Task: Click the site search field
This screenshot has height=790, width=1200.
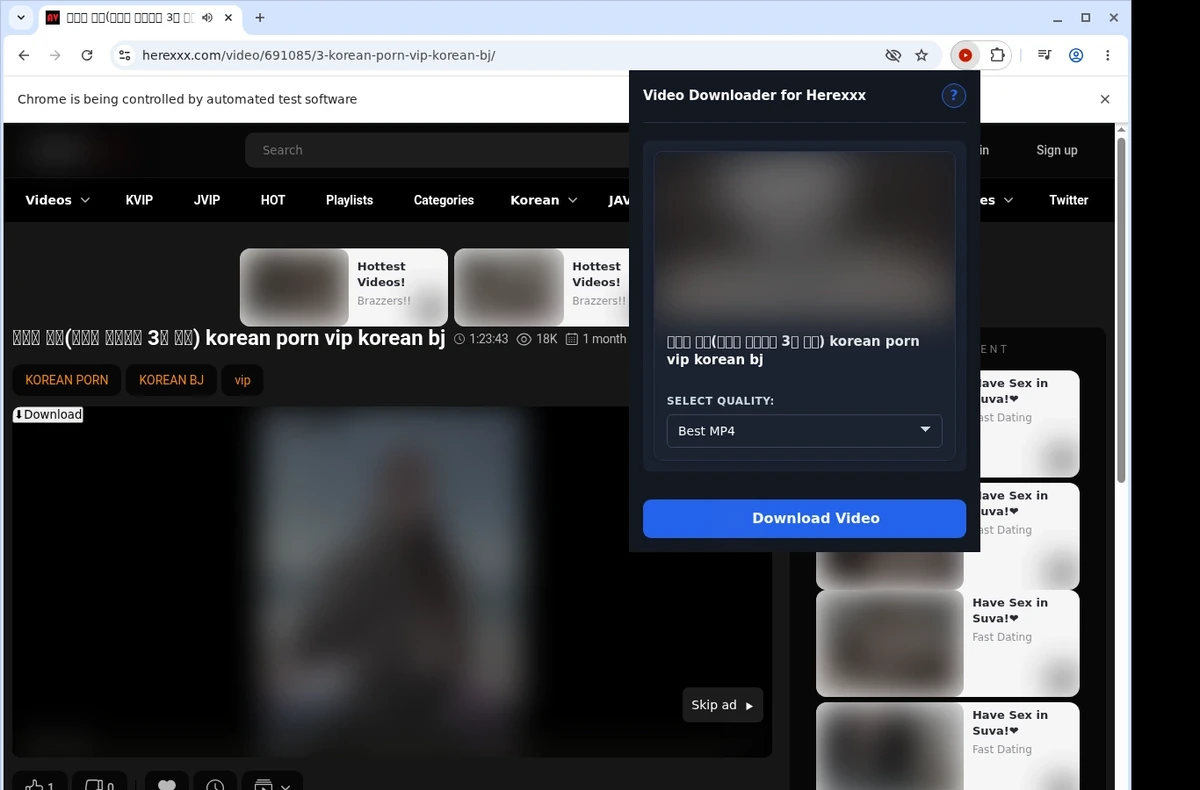Action: (x=437, y=150)
